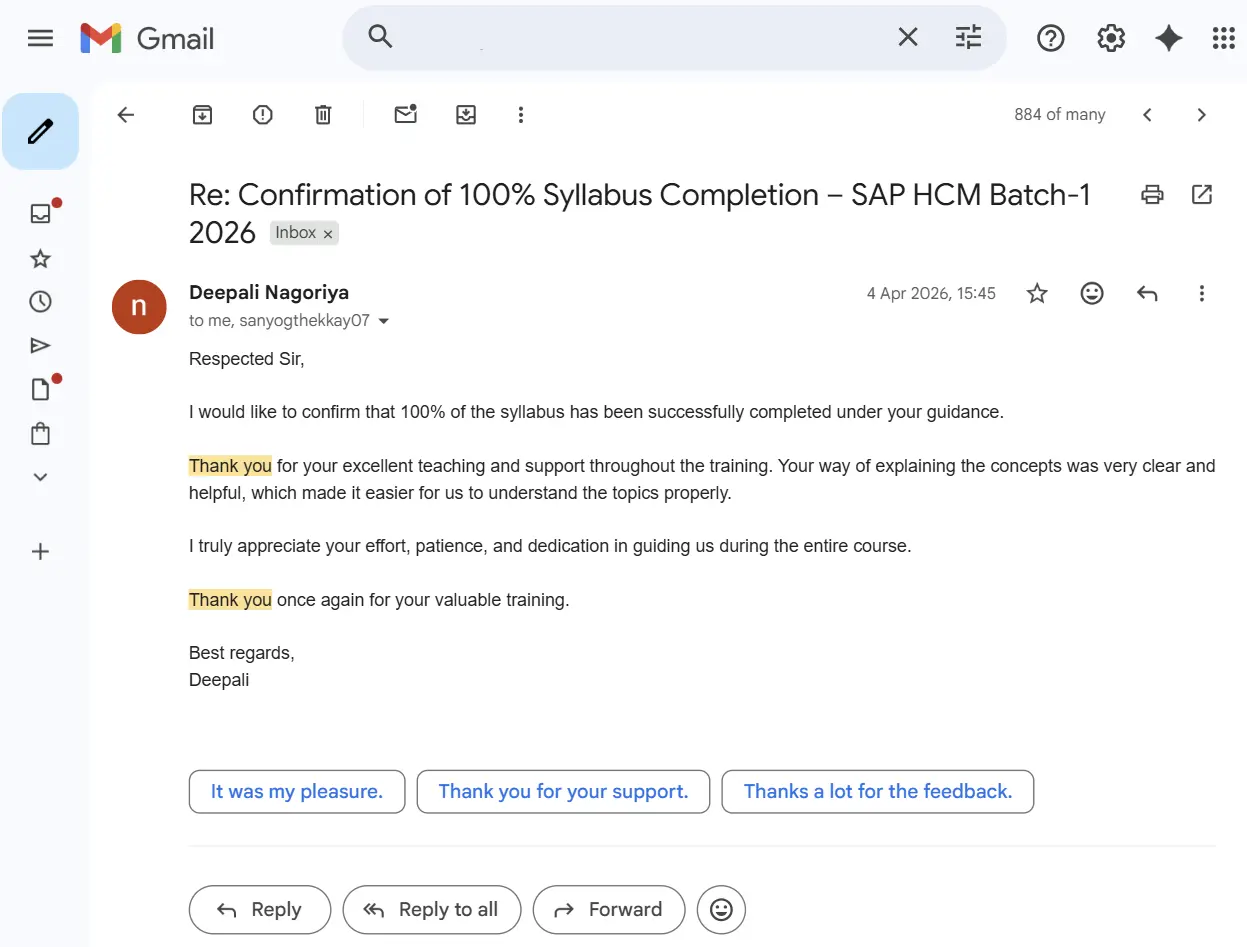Open the main menu hamburger icon
1247x947 pixels.
pyautogui.click(x=40, y=38)
